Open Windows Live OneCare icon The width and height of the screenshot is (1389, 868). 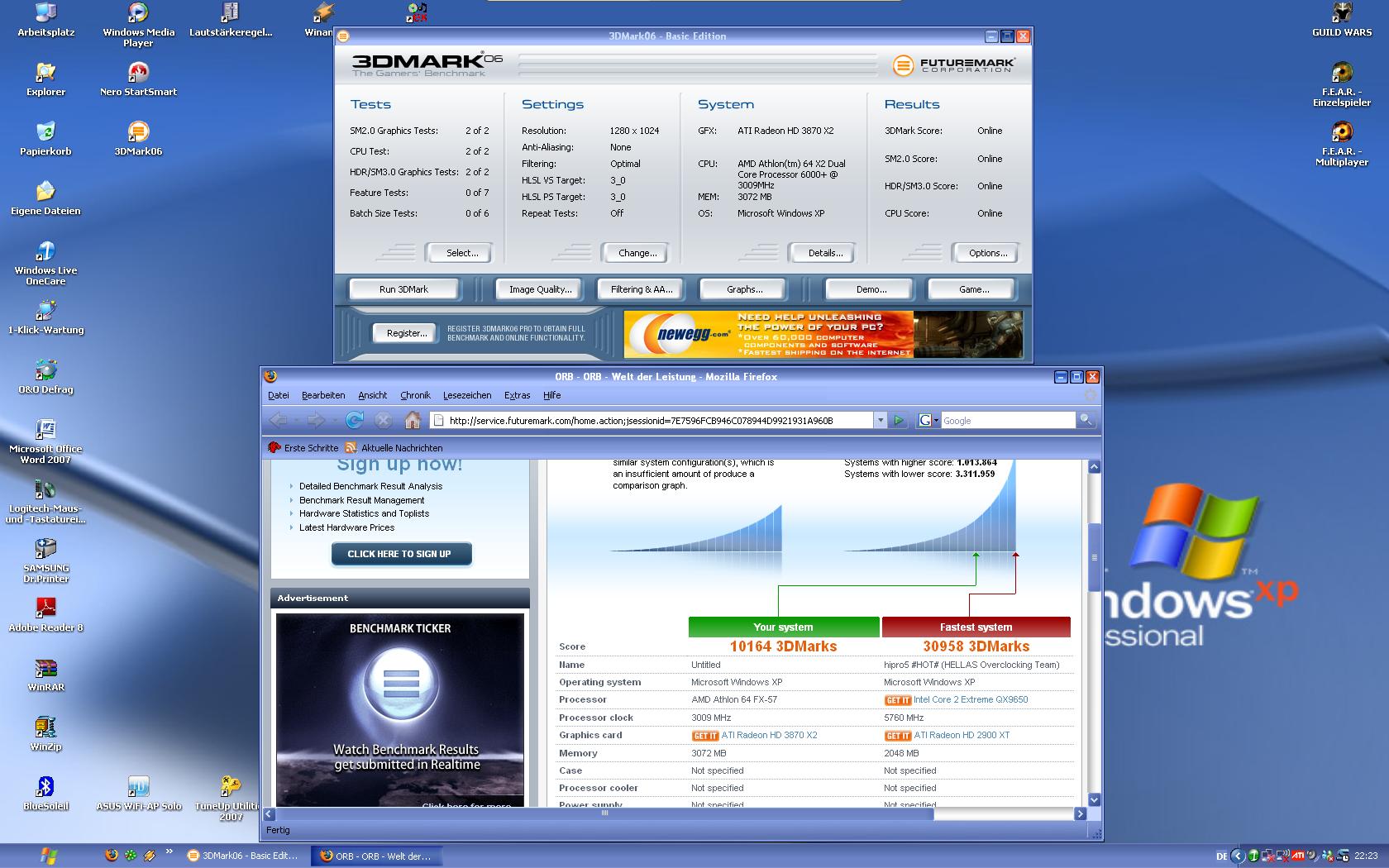click(46, 264)
